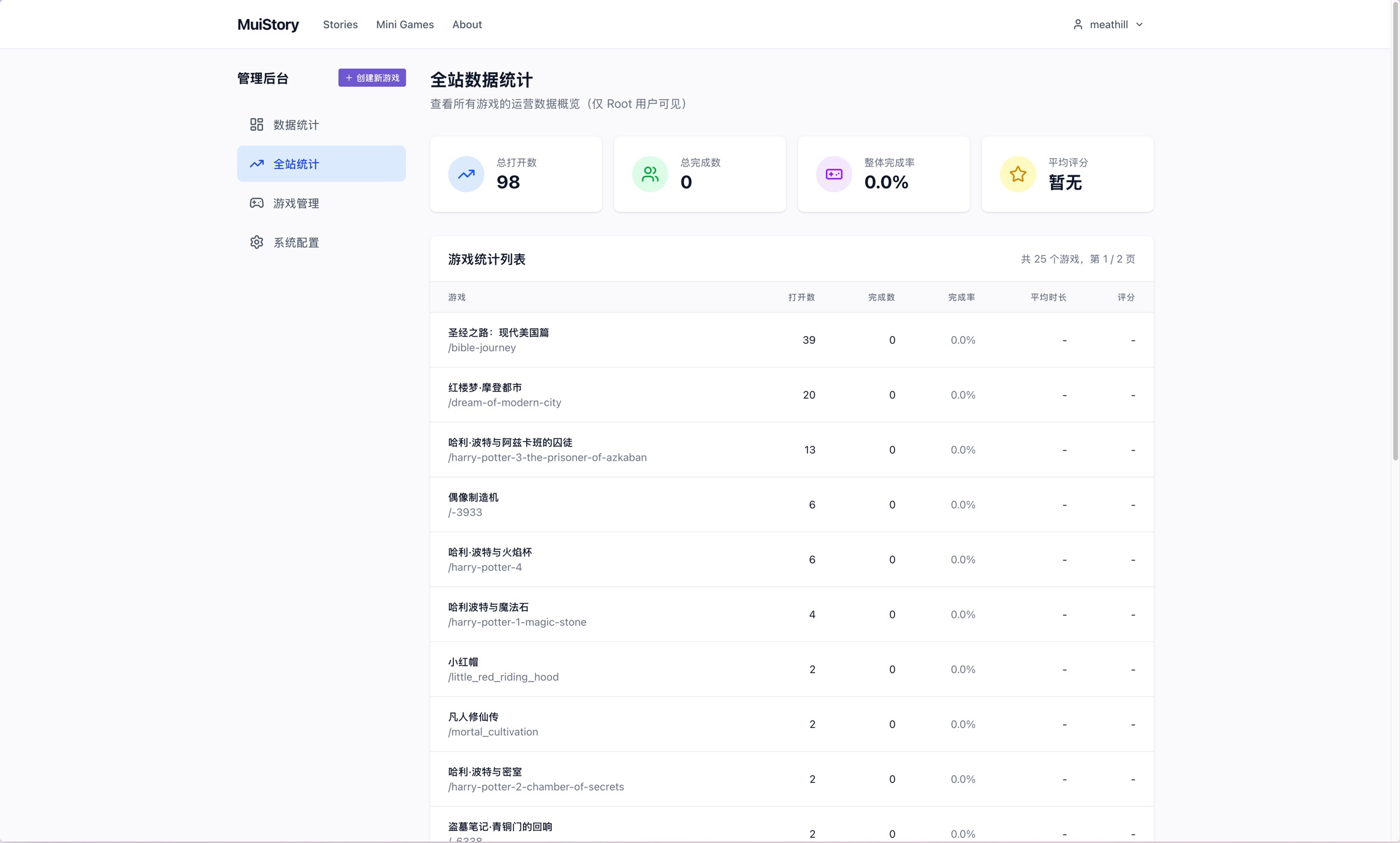Expand the meathill account dropdown chevron

(1139, 25)
